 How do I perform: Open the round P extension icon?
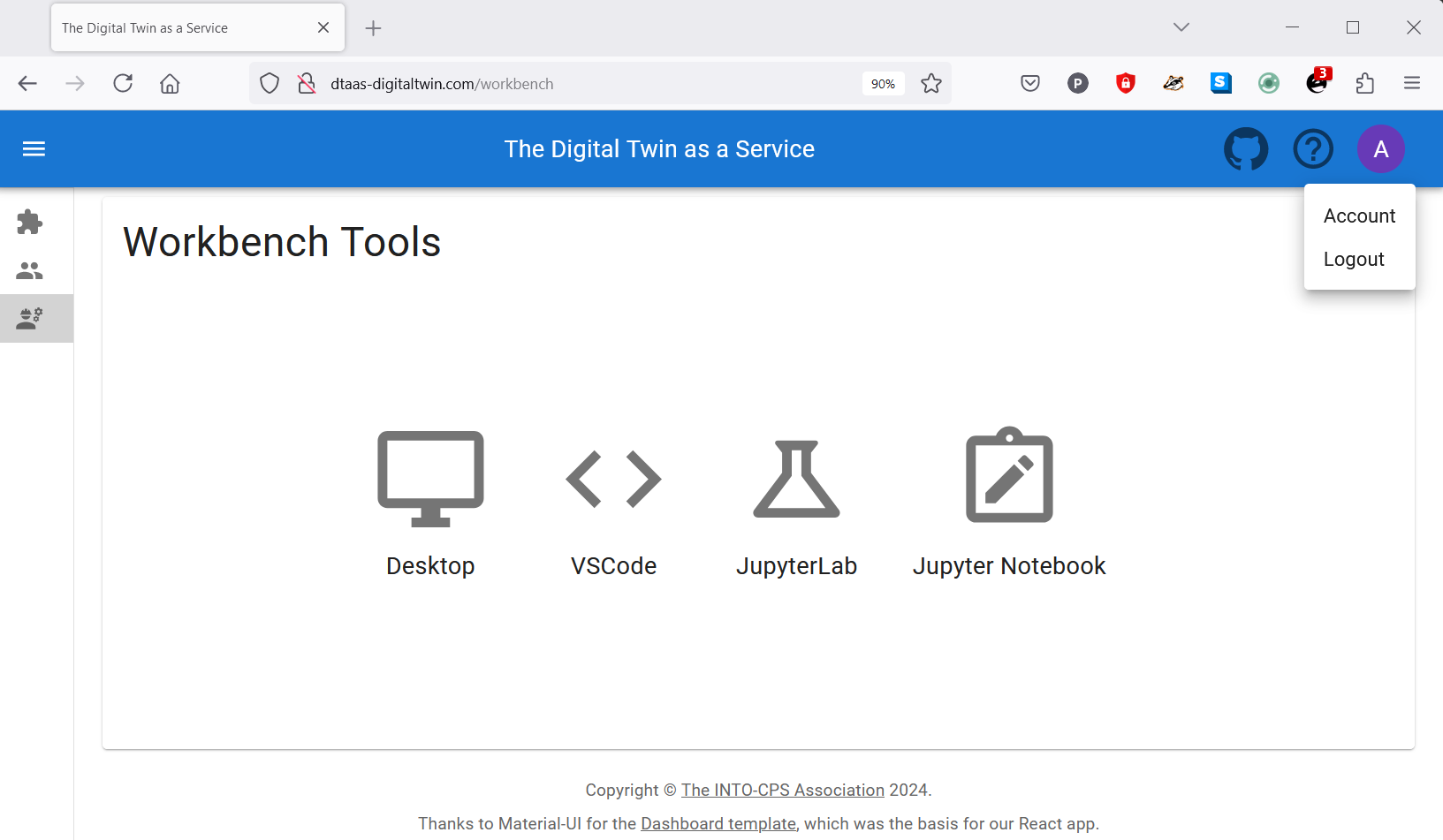(x=1077, y=83)
